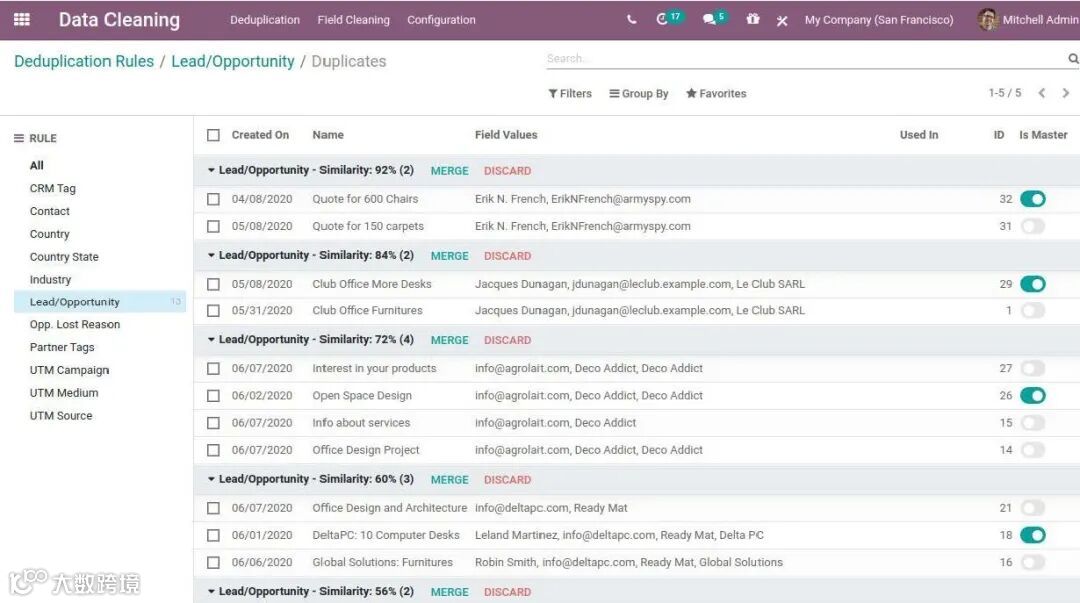Viewport: 1080px width, 603px height.
Task: Toggle Is Master for ID 31
Action: (1032, 226)
